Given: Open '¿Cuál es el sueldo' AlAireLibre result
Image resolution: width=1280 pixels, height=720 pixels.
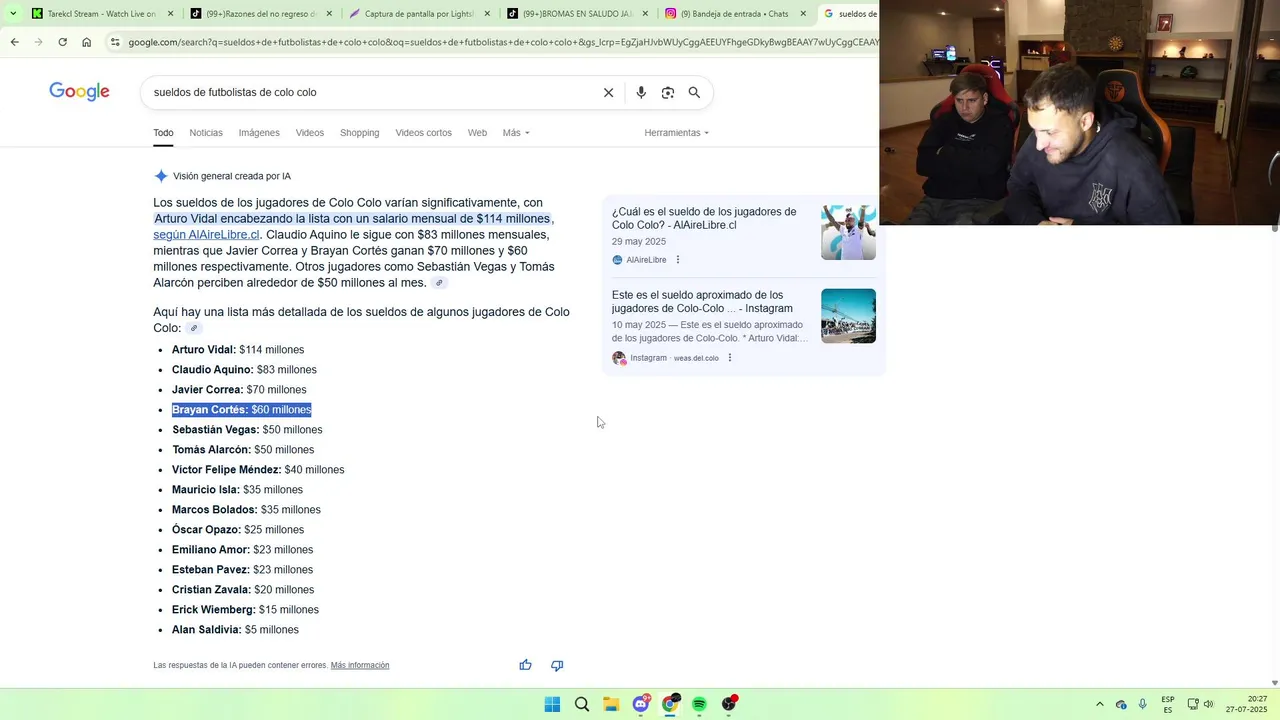Looking at the screenshot, I should pyautogui.click(x=704, y=218).
